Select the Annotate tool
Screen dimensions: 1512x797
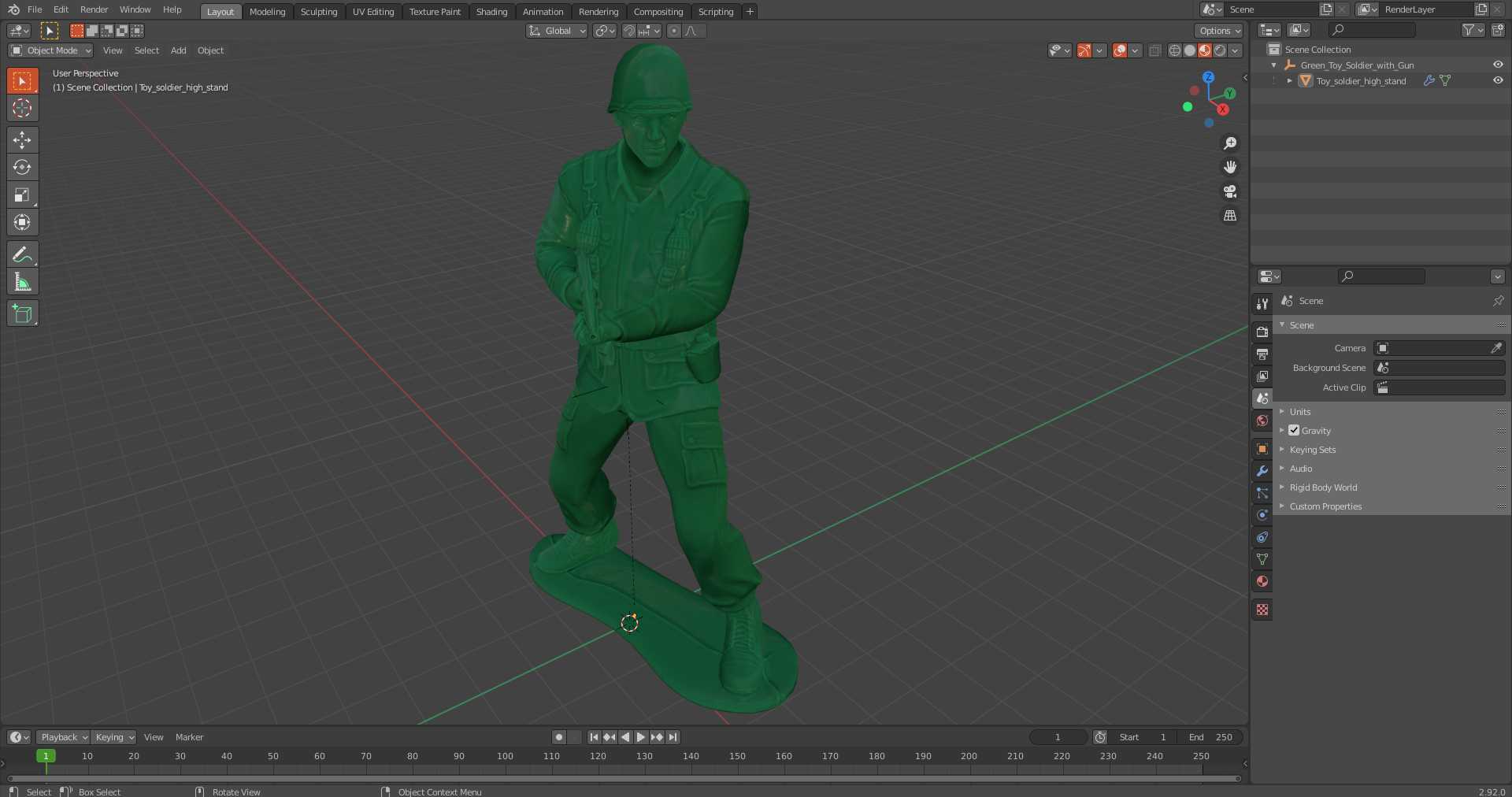[x=22, y=254]
